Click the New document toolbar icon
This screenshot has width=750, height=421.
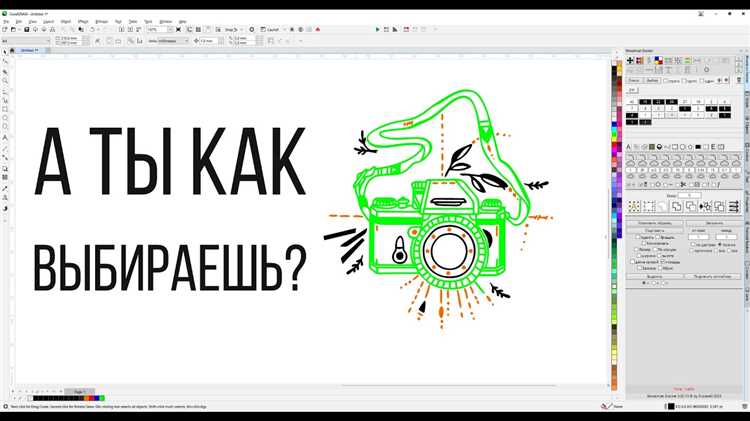(4, 29)
